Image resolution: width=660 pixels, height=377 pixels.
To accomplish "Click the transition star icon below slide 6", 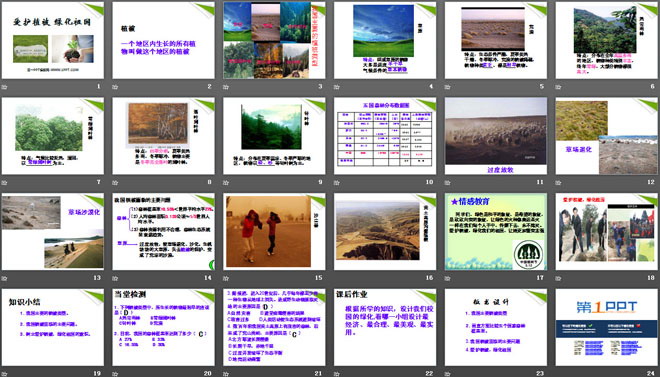I will point(559,87).
